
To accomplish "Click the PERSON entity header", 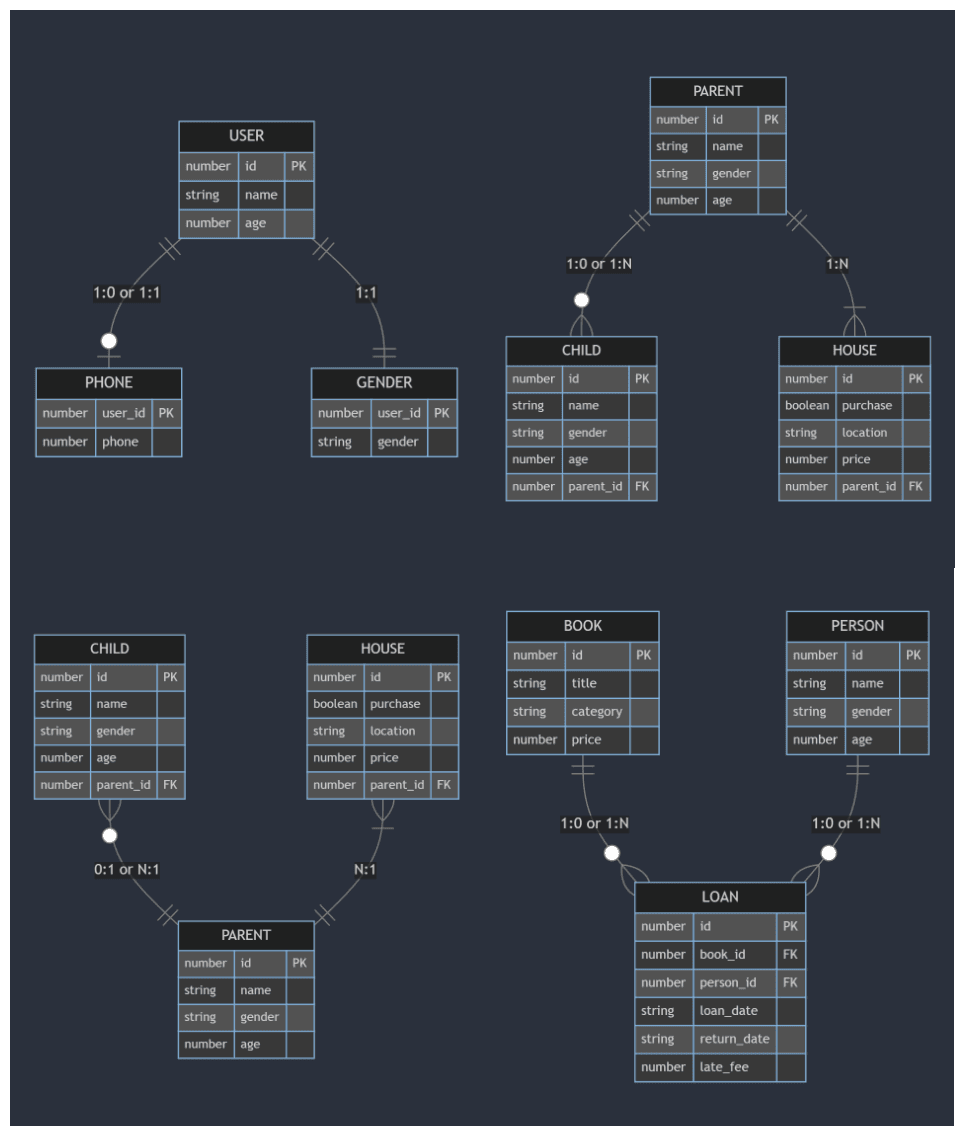I will pos(857,626).
